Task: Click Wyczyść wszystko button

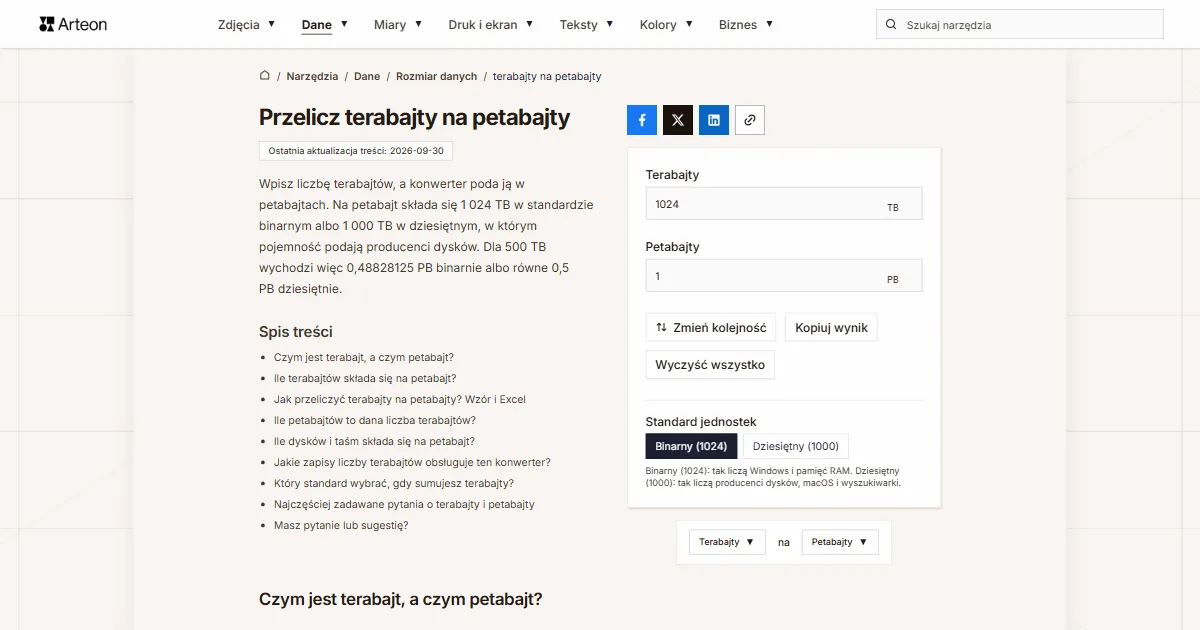Action: [710, 365]
